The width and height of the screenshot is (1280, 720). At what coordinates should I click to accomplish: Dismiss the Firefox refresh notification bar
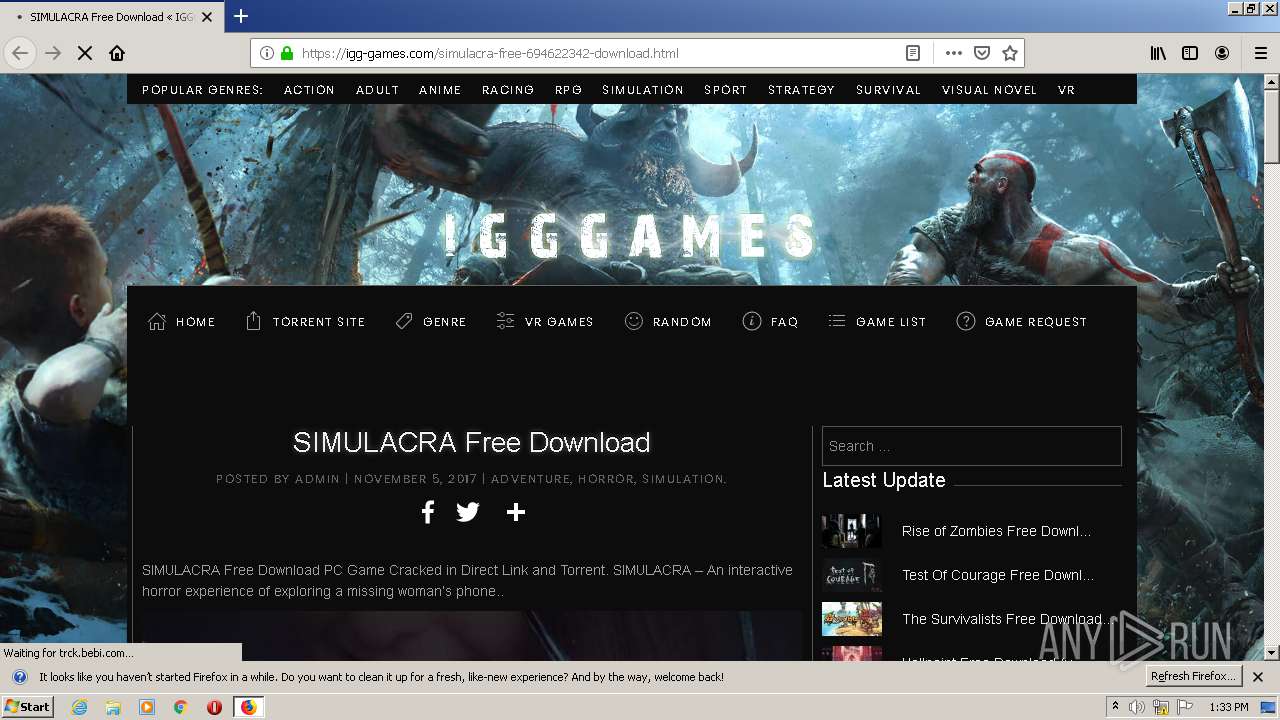click(x=1258, y=677)
